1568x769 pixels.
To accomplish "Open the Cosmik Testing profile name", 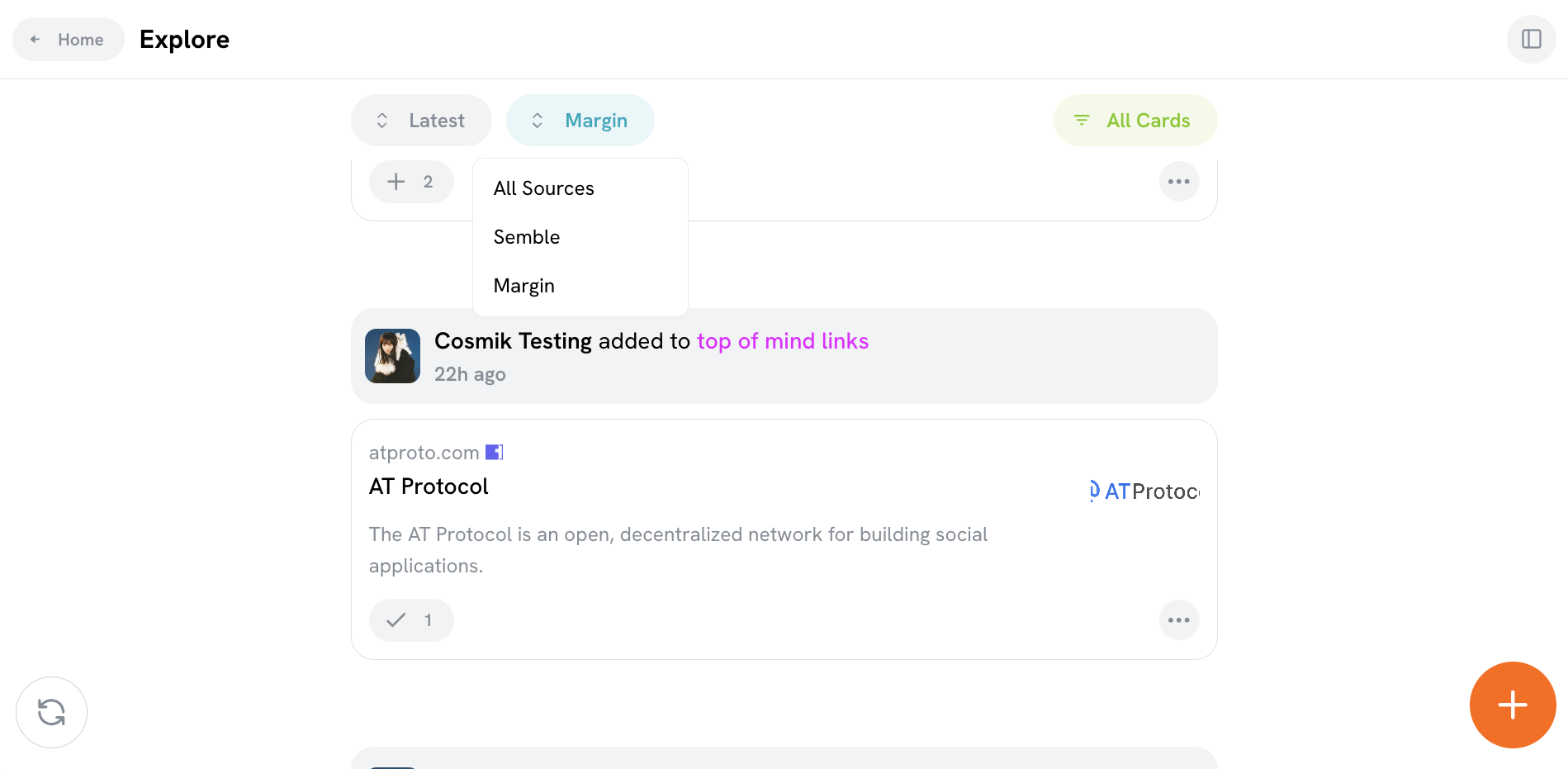I will click(x=513, y=341).
